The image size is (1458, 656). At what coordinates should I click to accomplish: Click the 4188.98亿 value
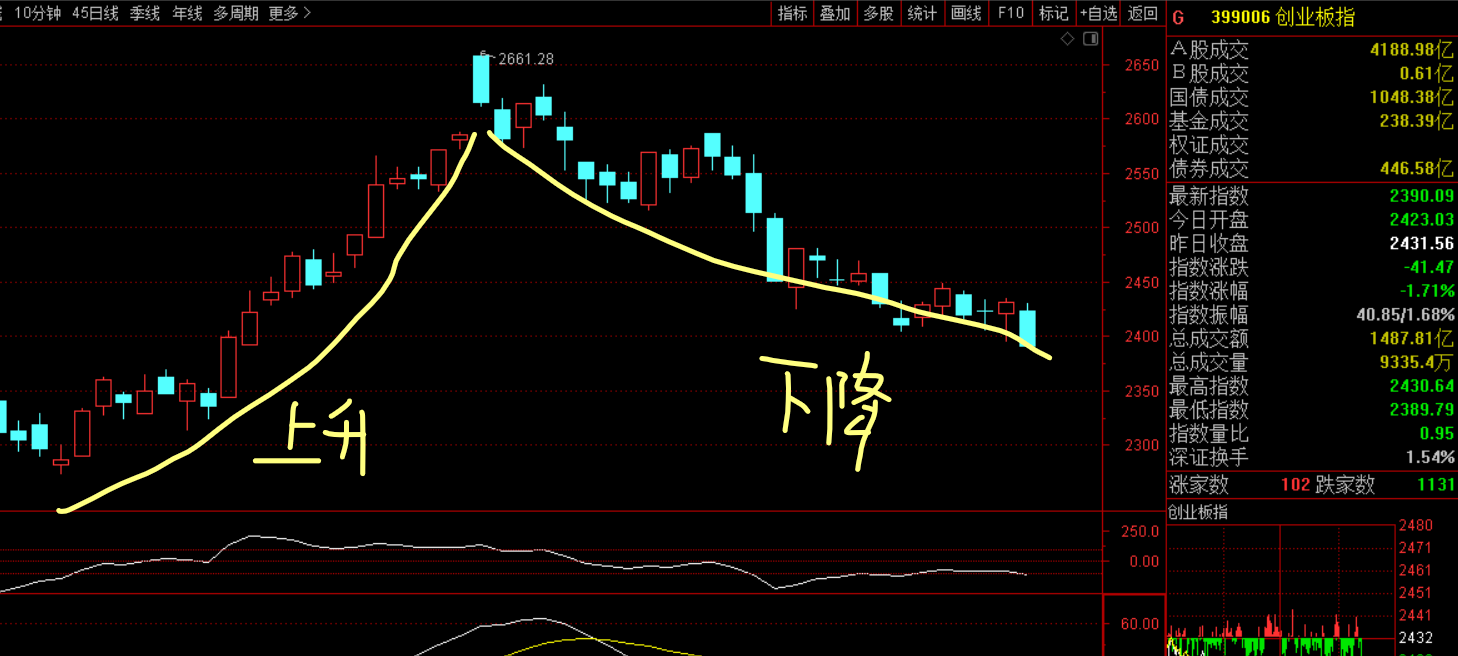(x=1412, y=49)
